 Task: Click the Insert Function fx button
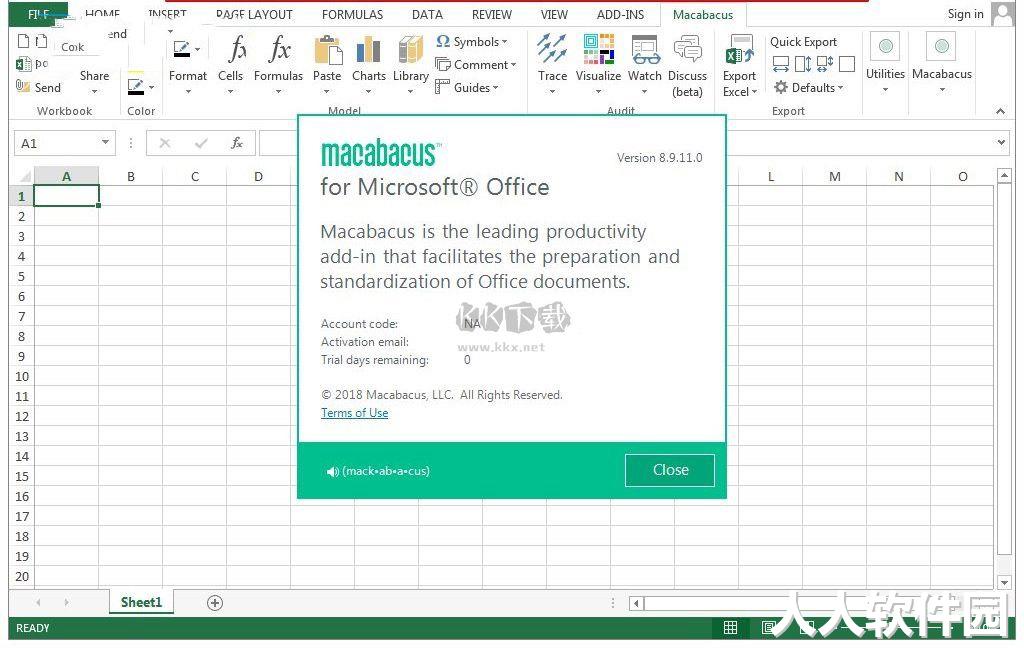236,143
